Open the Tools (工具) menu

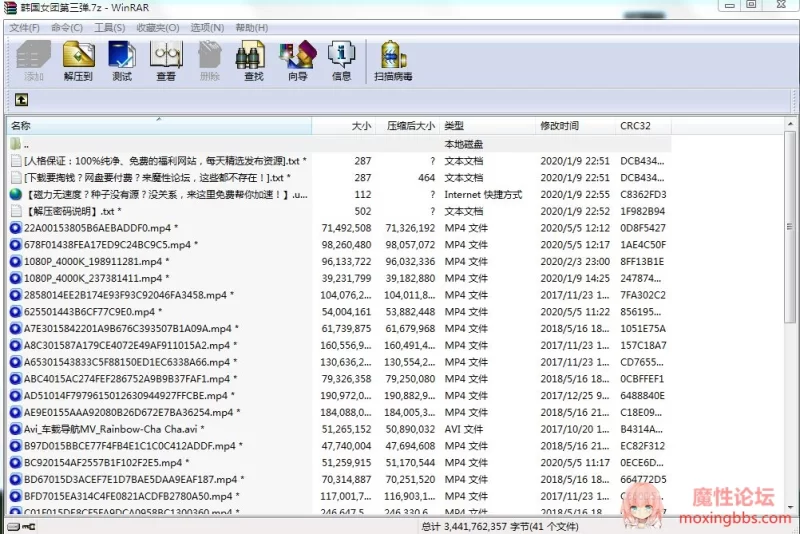click(x=110, y=28)
